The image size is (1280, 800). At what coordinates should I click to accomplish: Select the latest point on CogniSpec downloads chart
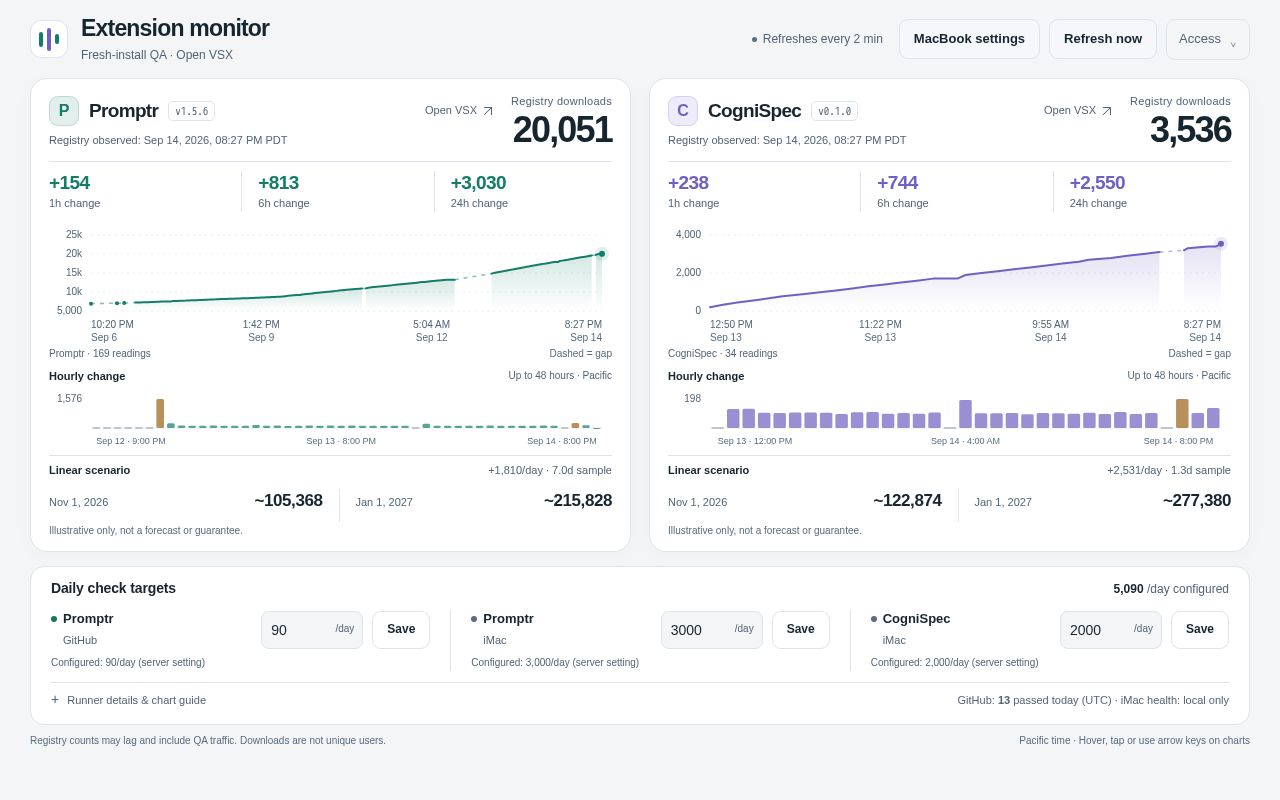tap(1221, 244)
